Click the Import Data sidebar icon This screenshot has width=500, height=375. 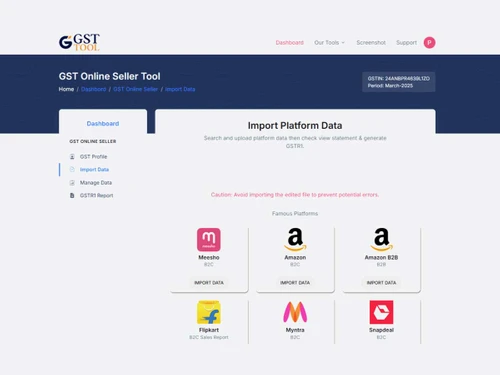[x=72, y=169]
